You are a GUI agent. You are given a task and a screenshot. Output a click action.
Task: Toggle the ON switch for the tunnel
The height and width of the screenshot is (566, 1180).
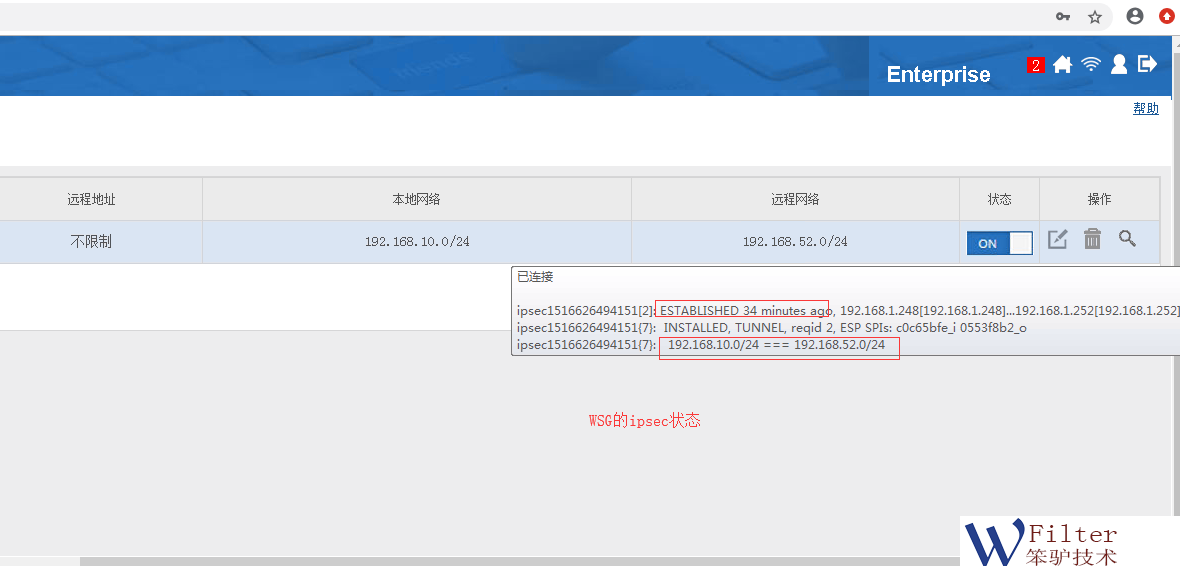point(999,243)
